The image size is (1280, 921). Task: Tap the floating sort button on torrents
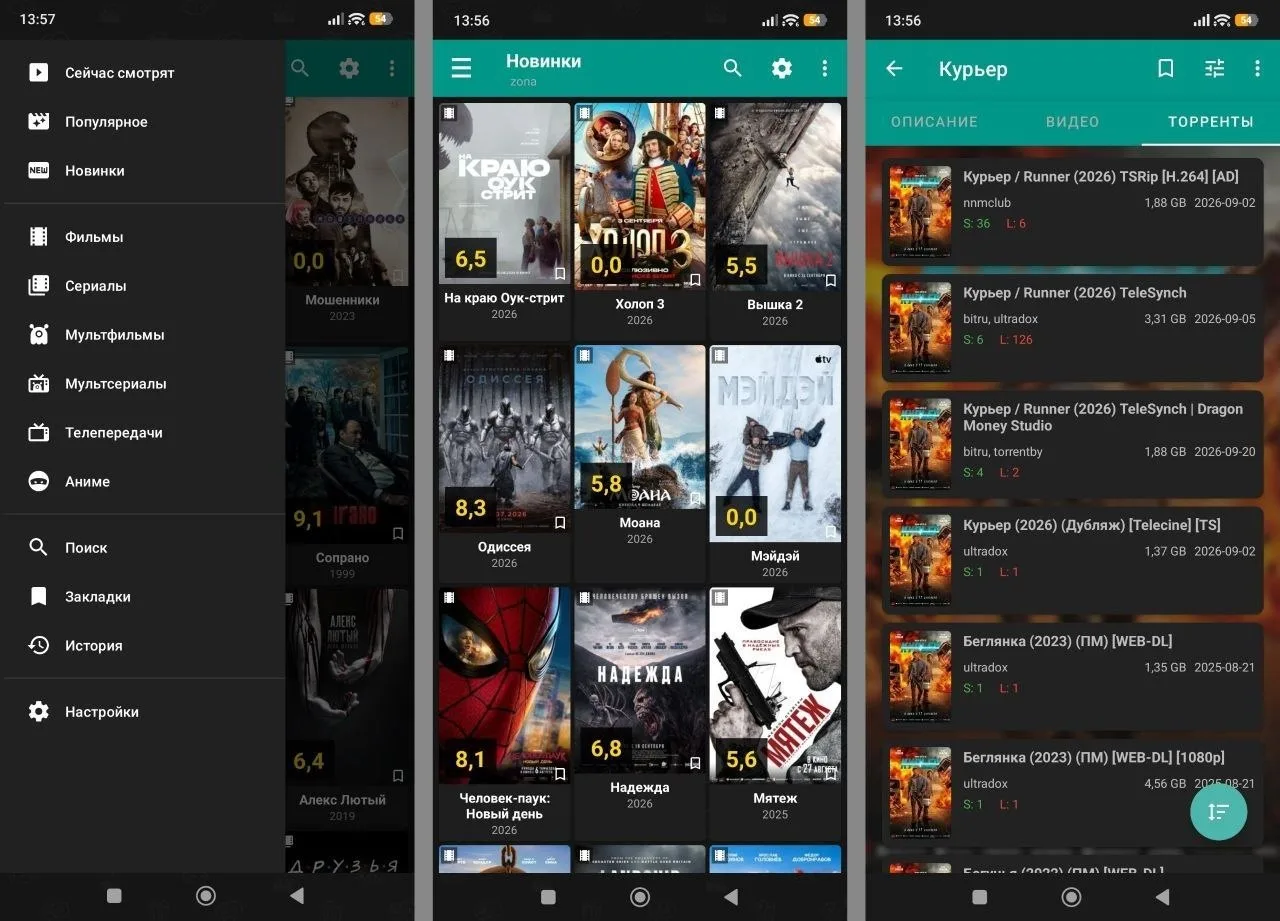1218,812
